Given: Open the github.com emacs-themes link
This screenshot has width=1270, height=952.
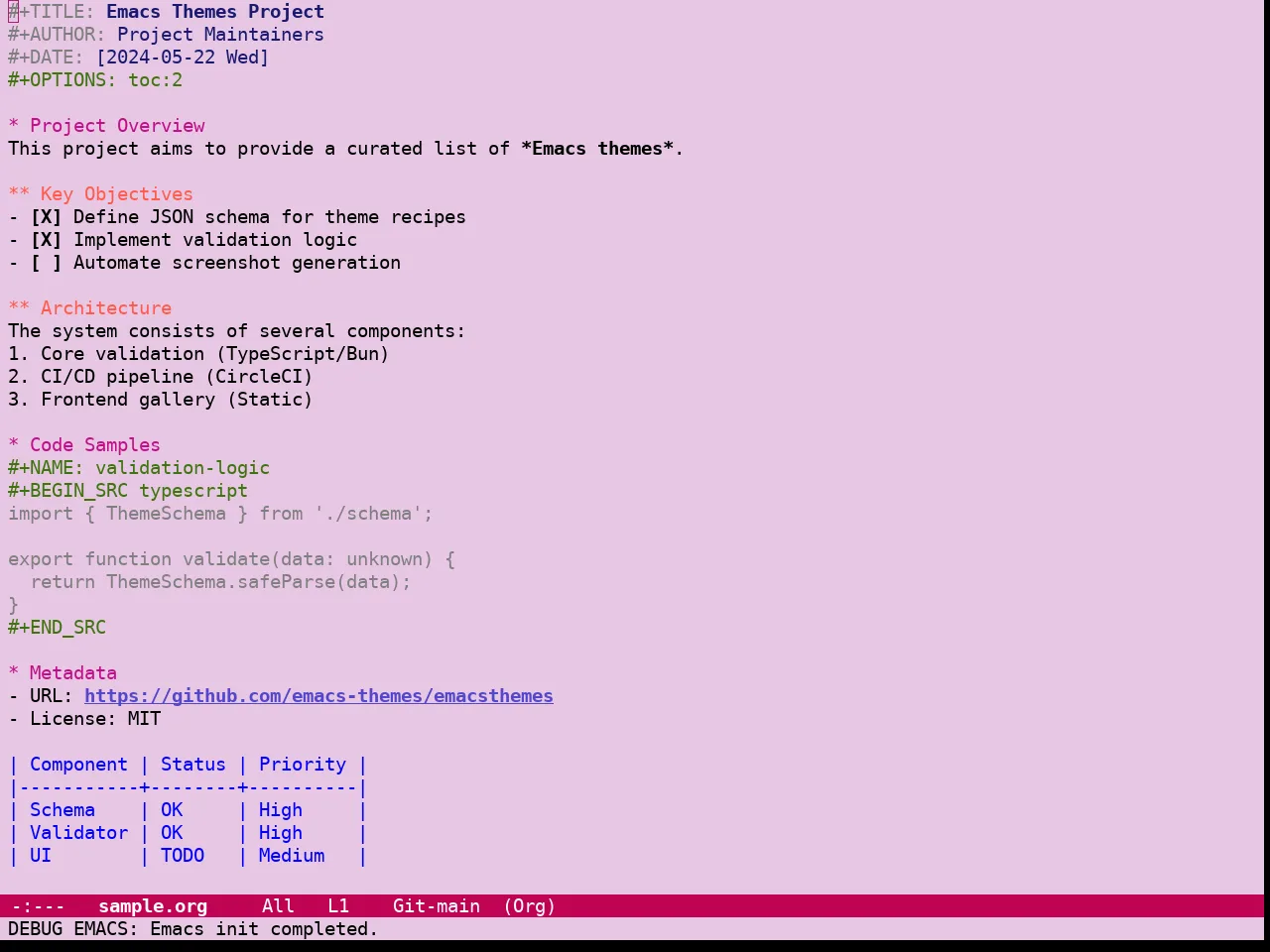Looking at the screenshot, I should [318, 696].
